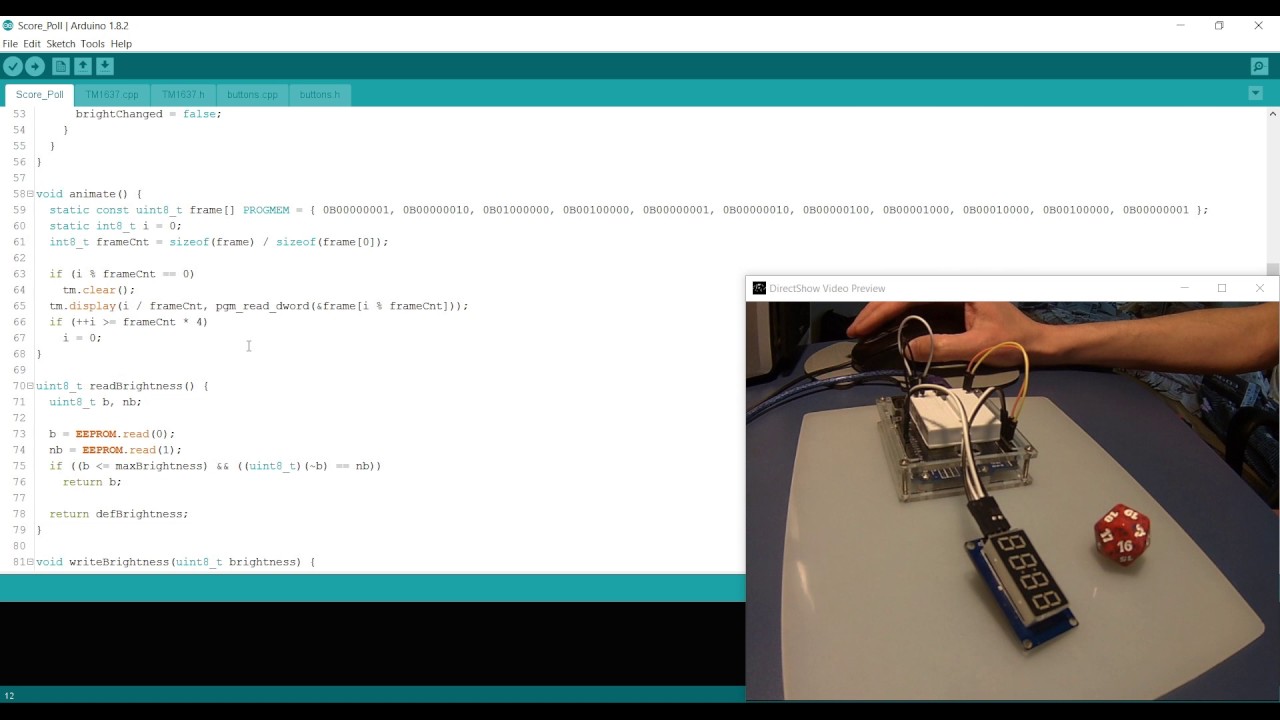1280x720 pixels.
Task: Switch to the buttons.h tab
Action: click(319, 95)
